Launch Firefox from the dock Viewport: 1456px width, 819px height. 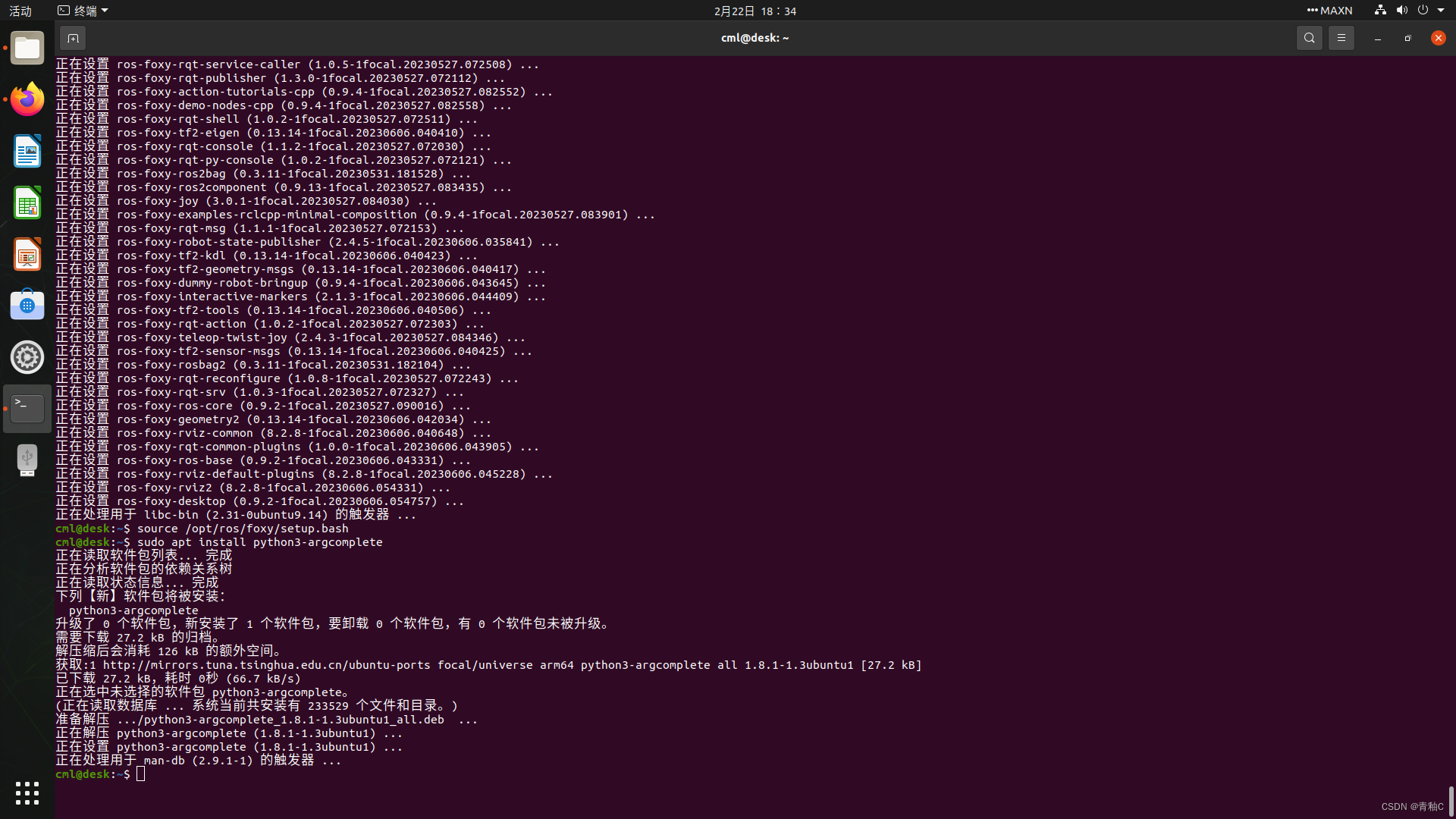[27, 99]
